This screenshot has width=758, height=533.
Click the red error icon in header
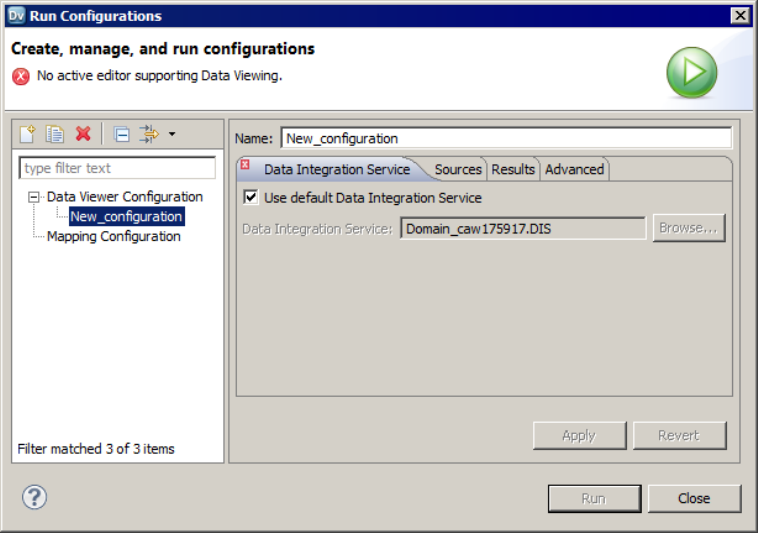tap(21, 75)
